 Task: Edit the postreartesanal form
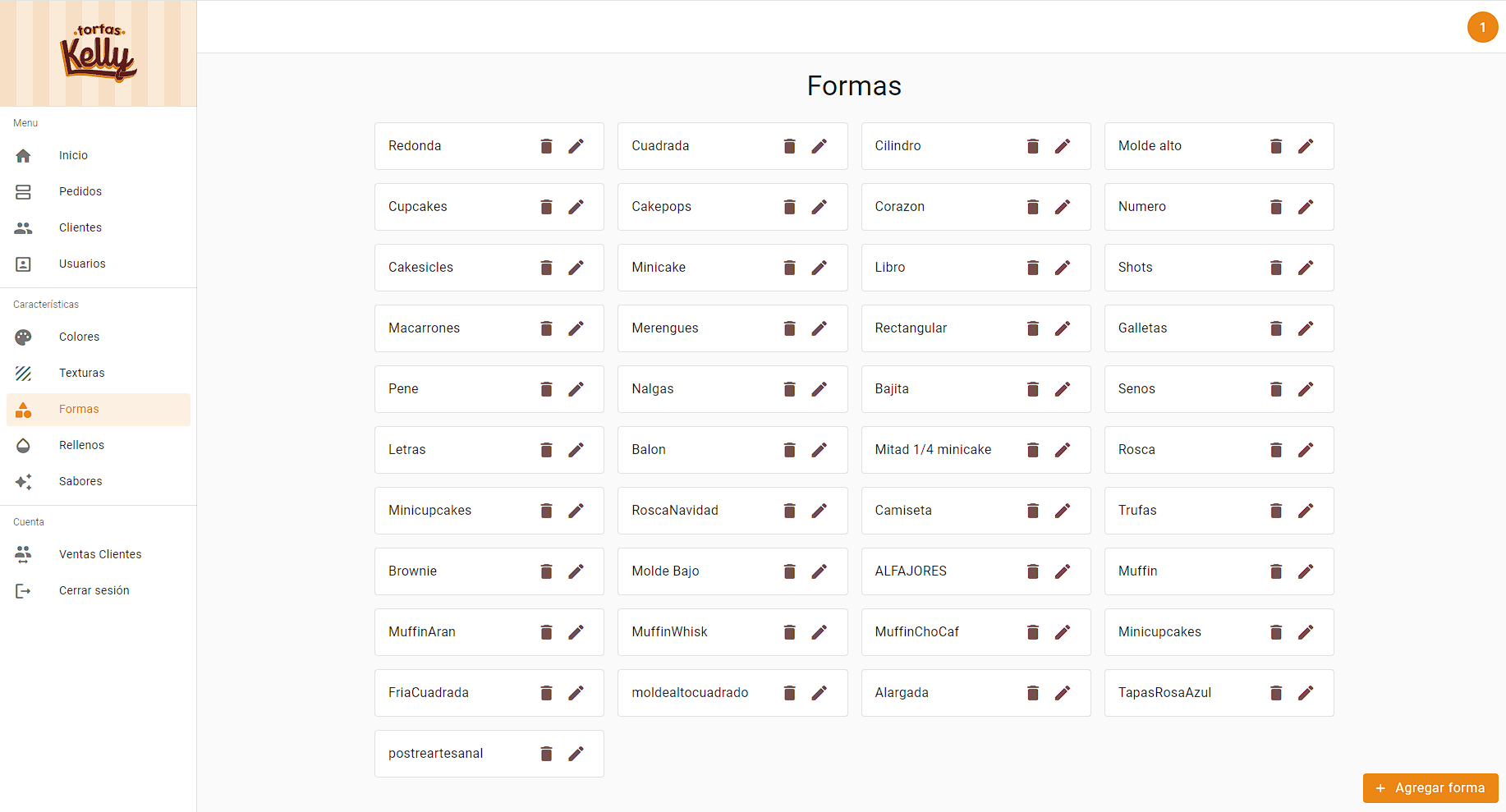coord(576,754)
